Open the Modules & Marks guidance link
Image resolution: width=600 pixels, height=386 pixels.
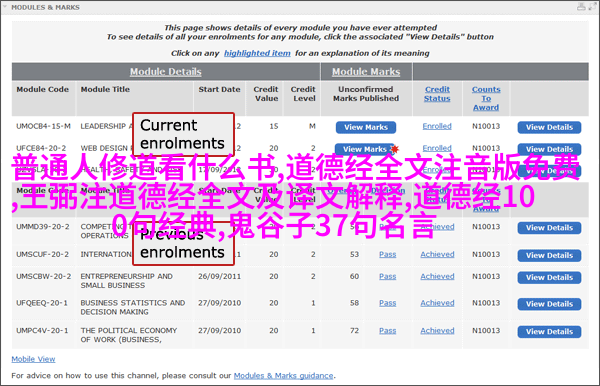(284, 376)
